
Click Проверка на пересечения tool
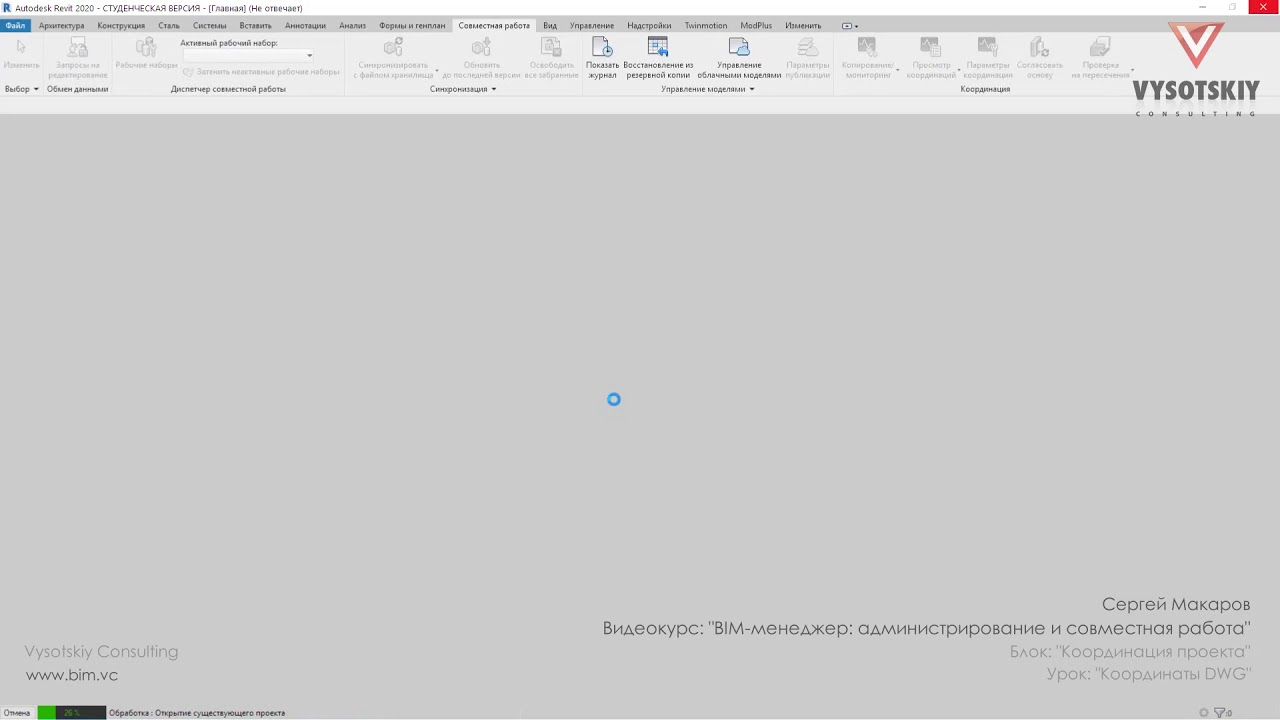tap(1100, 58)
